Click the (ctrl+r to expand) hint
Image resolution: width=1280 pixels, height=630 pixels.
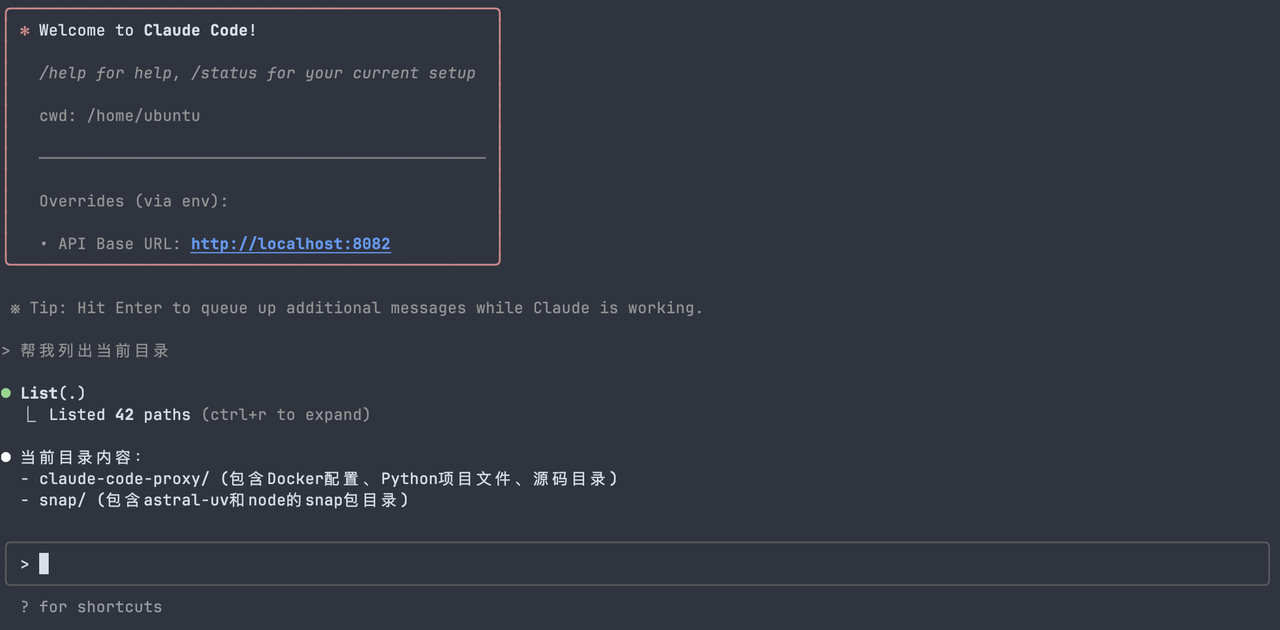(285, 414)
